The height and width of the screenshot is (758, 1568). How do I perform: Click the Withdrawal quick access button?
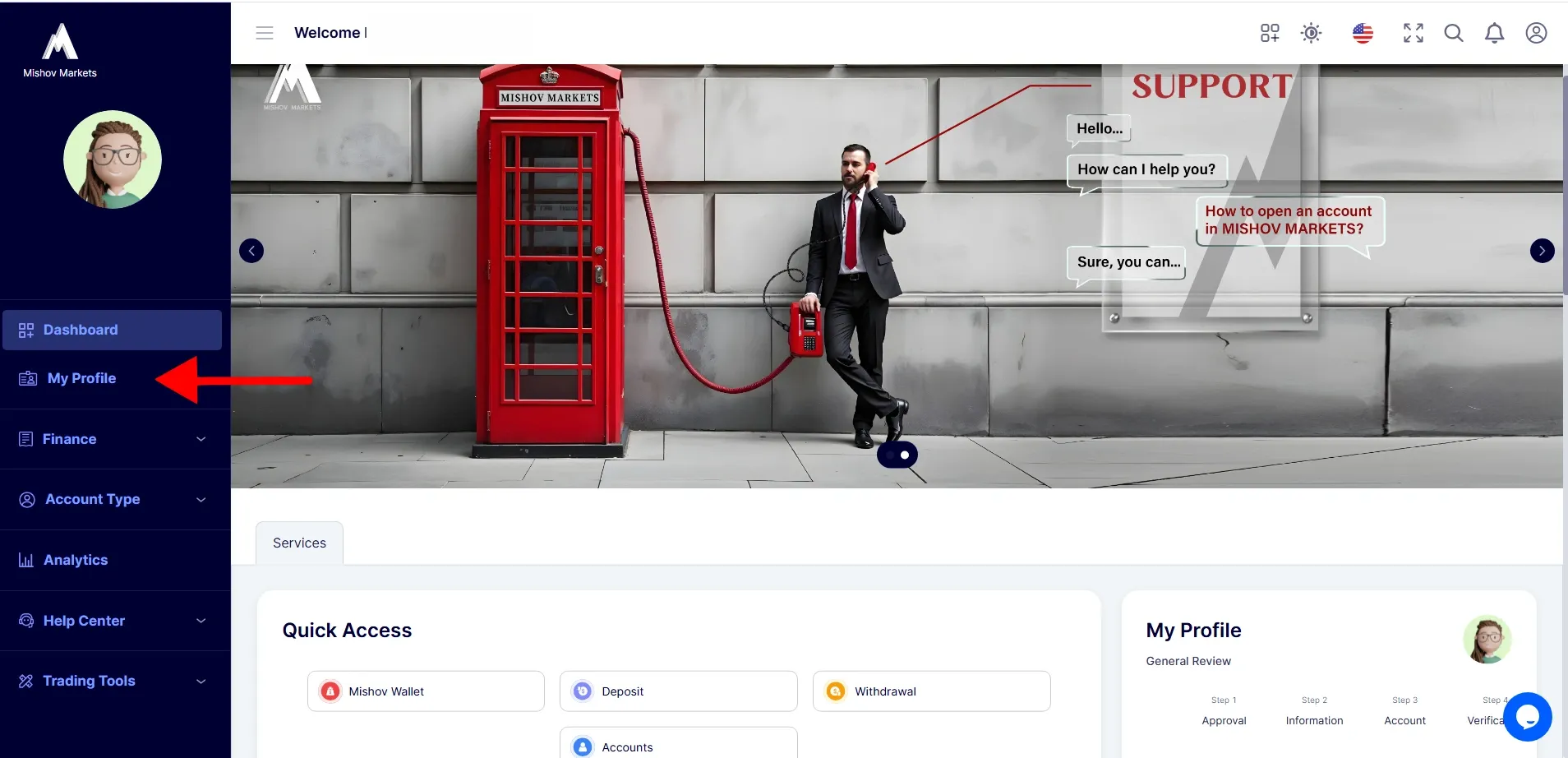[931, 691]
